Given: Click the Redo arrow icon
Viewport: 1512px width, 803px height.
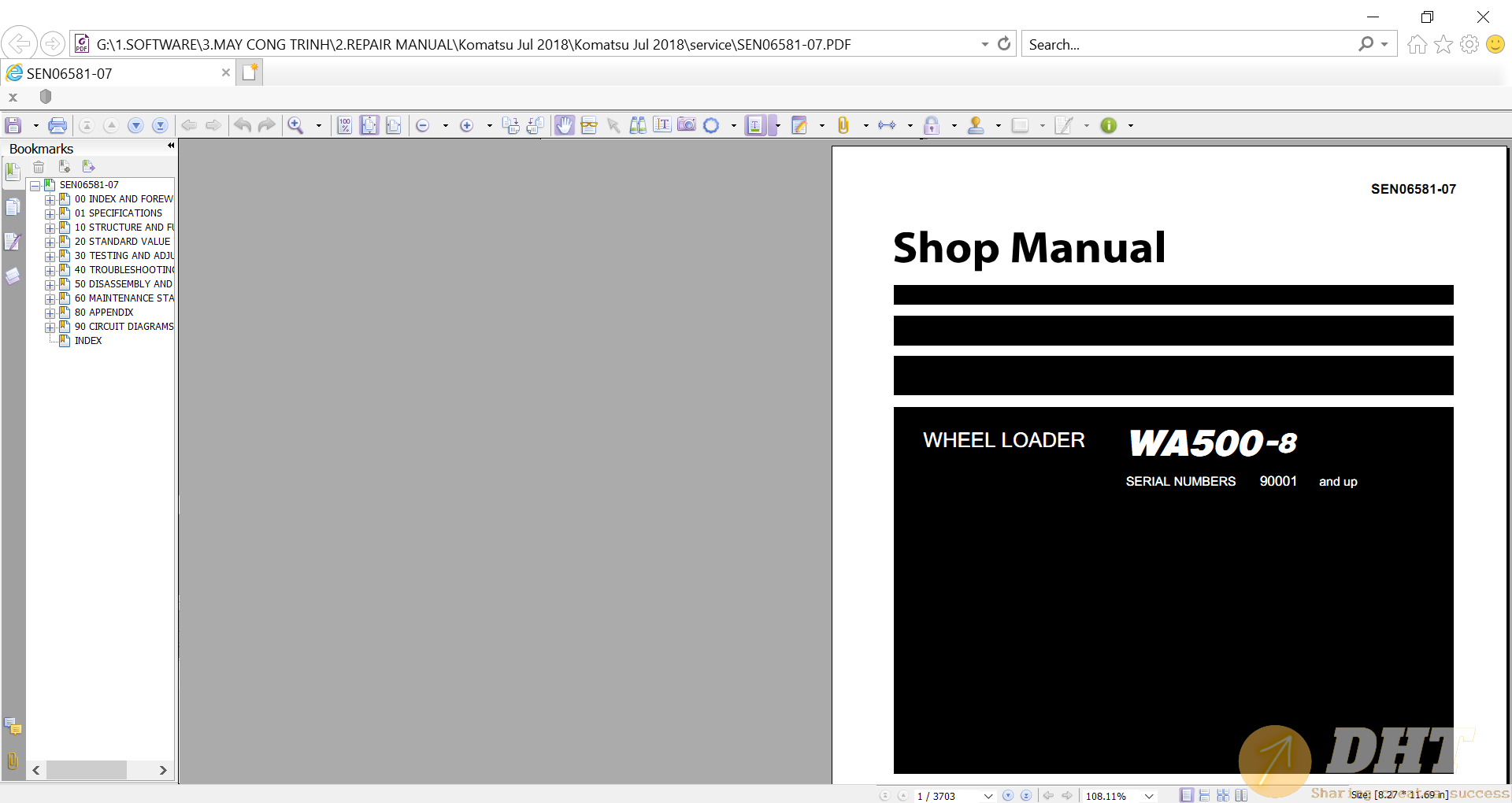Looking at the screenshot, I should point(267,125).
